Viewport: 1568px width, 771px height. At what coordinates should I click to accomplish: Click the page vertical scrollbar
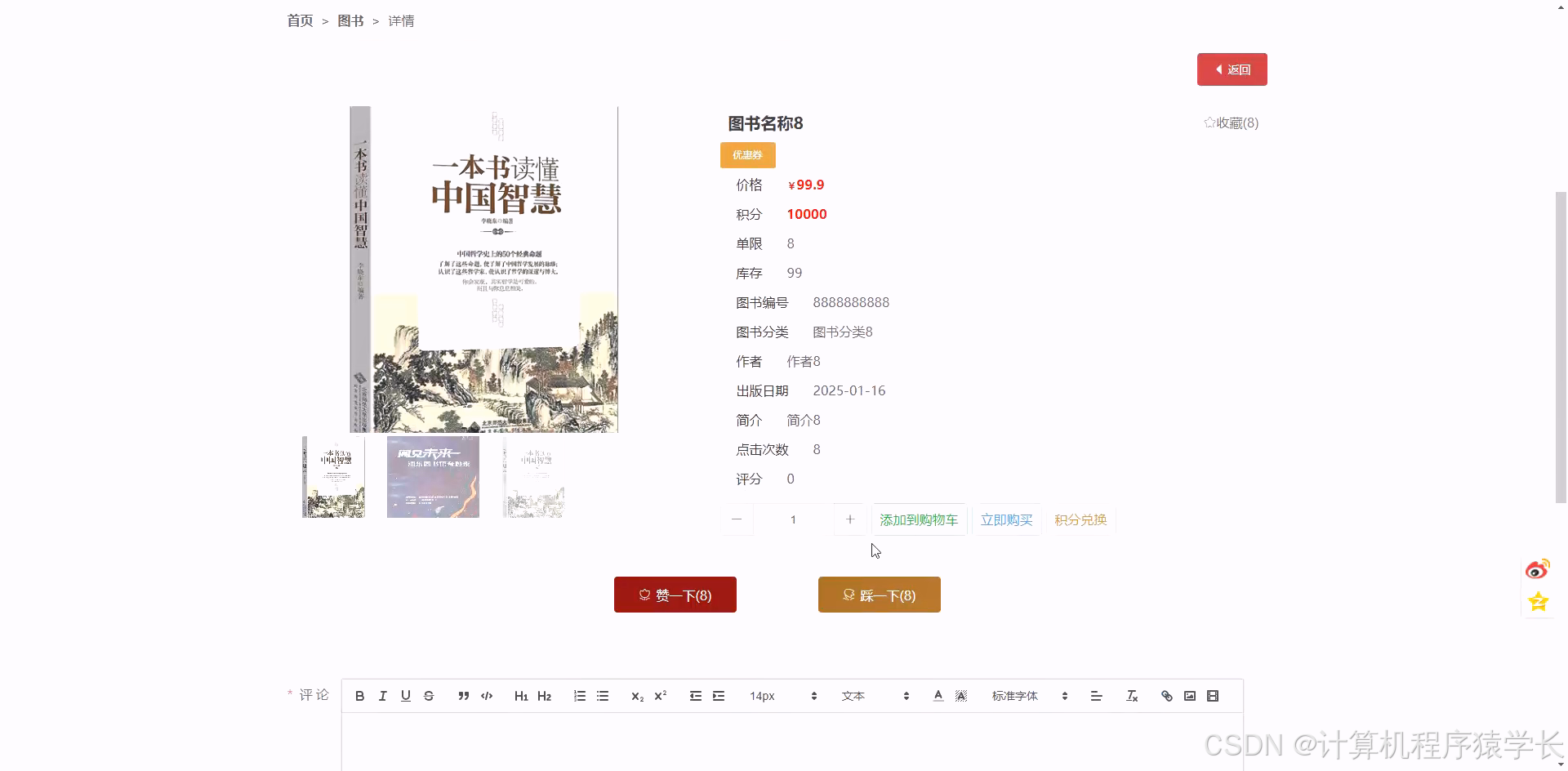(x=1561, y=347)
